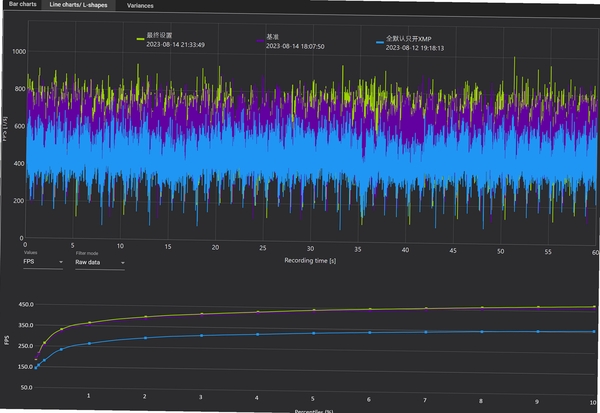The width and height of the screenshot is (600, 413).
Task: Click the yellow curve data point at percentile 1
Action: coord(90,323)
